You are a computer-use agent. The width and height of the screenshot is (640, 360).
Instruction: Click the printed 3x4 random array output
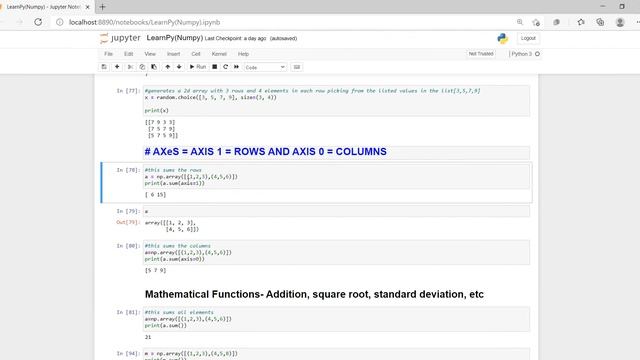click(x=161, y=129)
